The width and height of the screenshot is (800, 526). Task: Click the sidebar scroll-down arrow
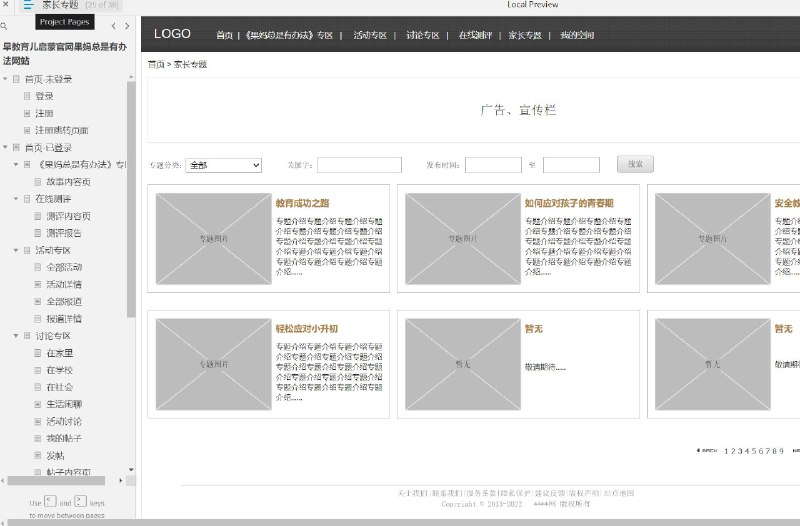(131, 469)
